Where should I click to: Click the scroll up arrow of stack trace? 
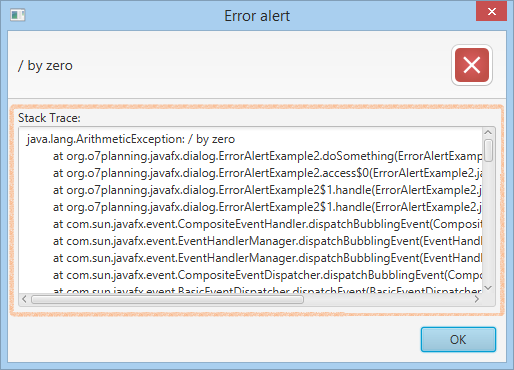pos(488,133)
